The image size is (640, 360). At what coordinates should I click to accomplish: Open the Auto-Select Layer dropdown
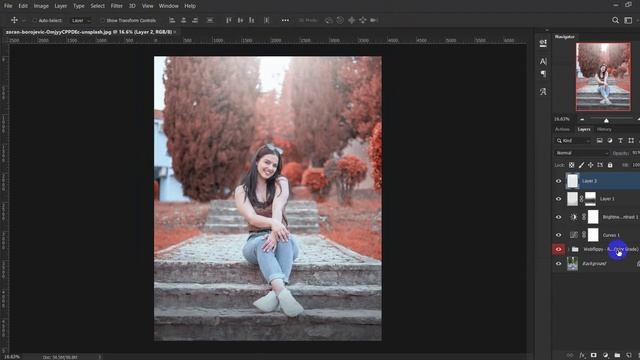(81, 20)
